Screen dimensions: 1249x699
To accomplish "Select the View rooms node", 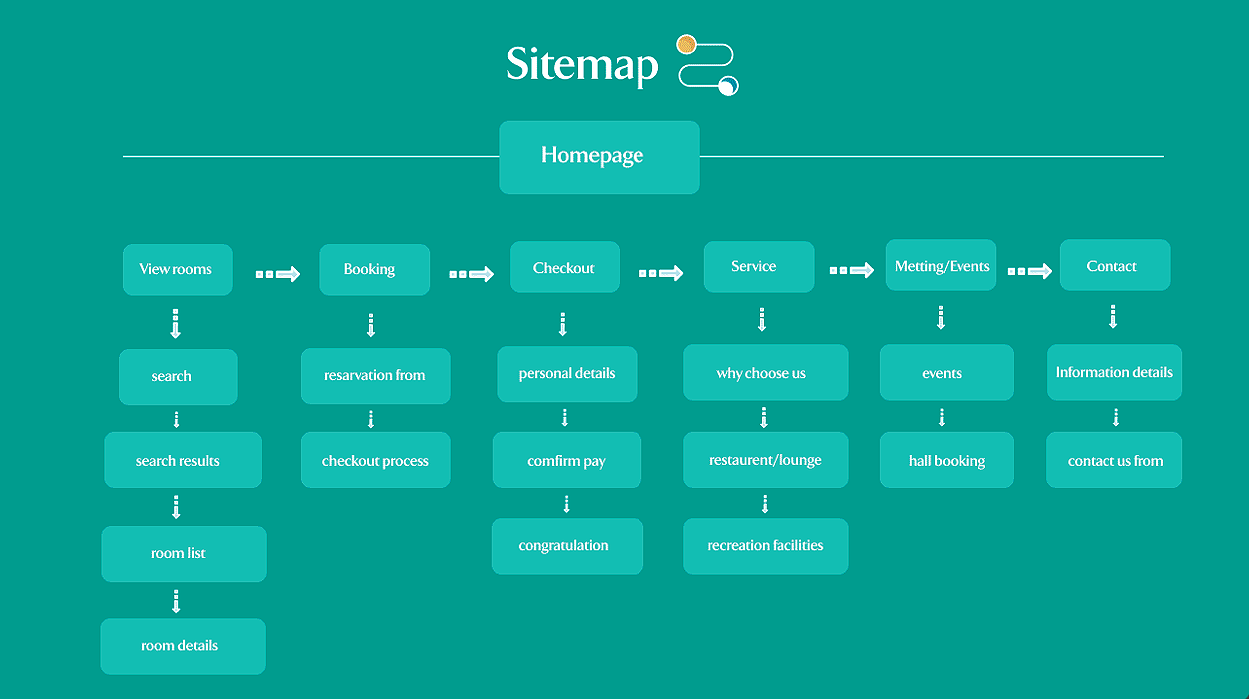I will [x=178, y=269].
